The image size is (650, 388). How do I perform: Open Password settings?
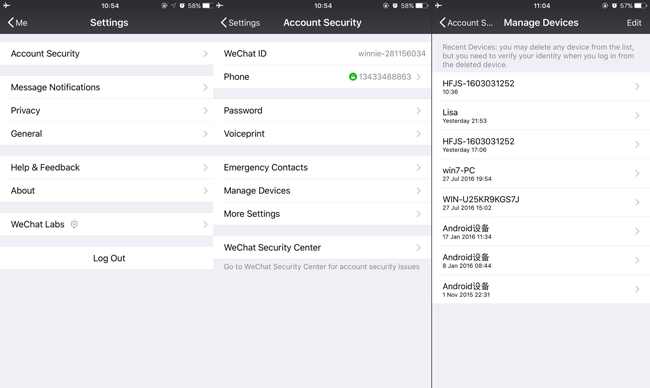(322, 111)
